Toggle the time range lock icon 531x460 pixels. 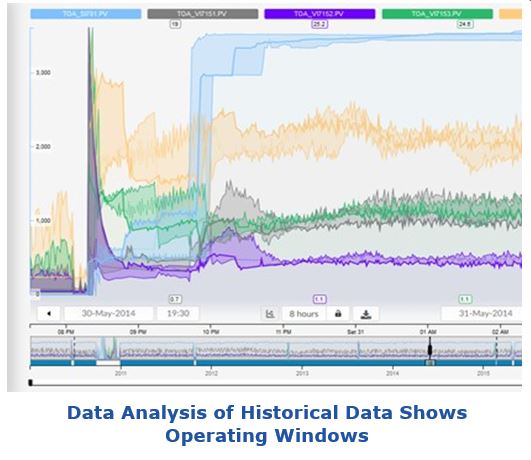(x=338, y=314)
